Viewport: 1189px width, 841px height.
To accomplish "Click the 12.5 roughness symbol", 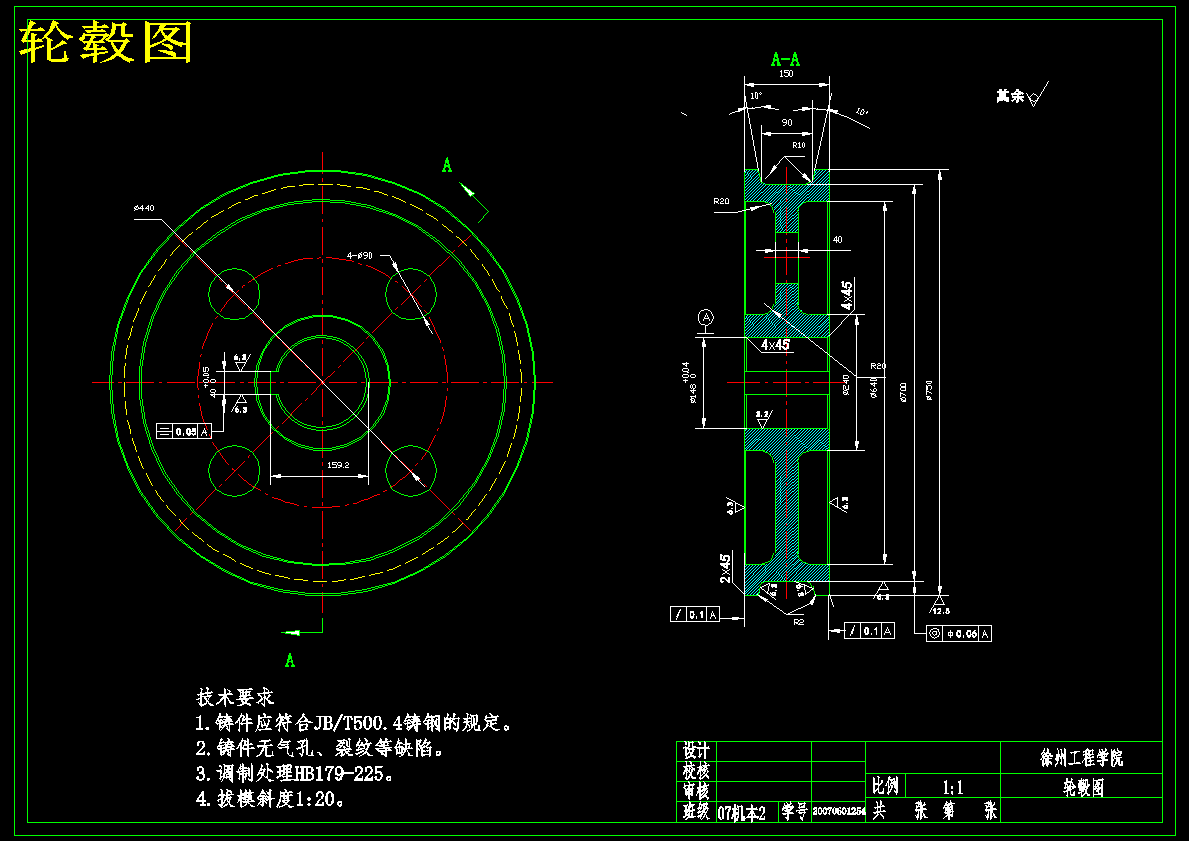I will point(940,604).
